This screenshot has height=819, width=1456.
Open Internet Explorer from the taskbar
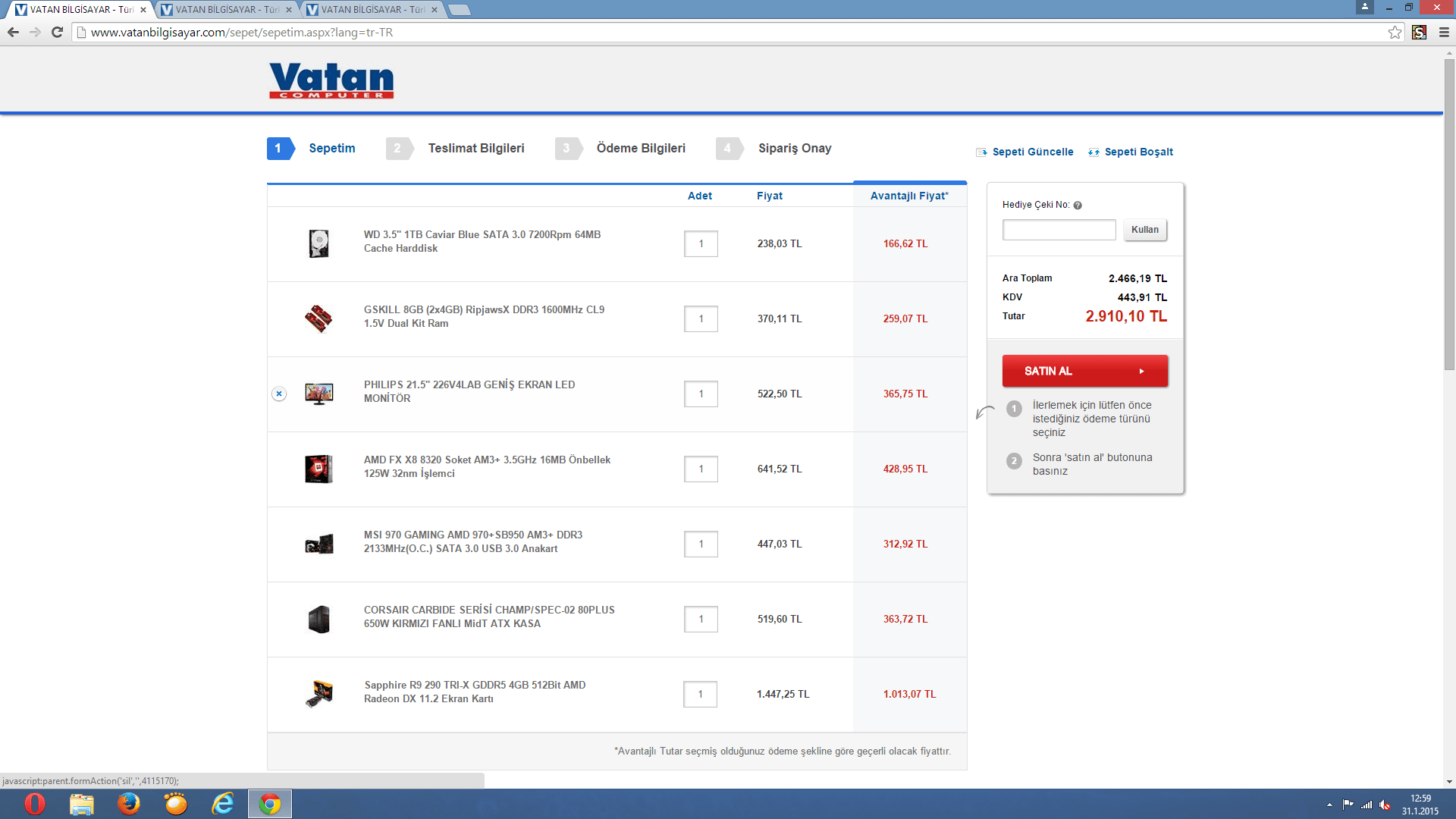click(x=223, y=804)
